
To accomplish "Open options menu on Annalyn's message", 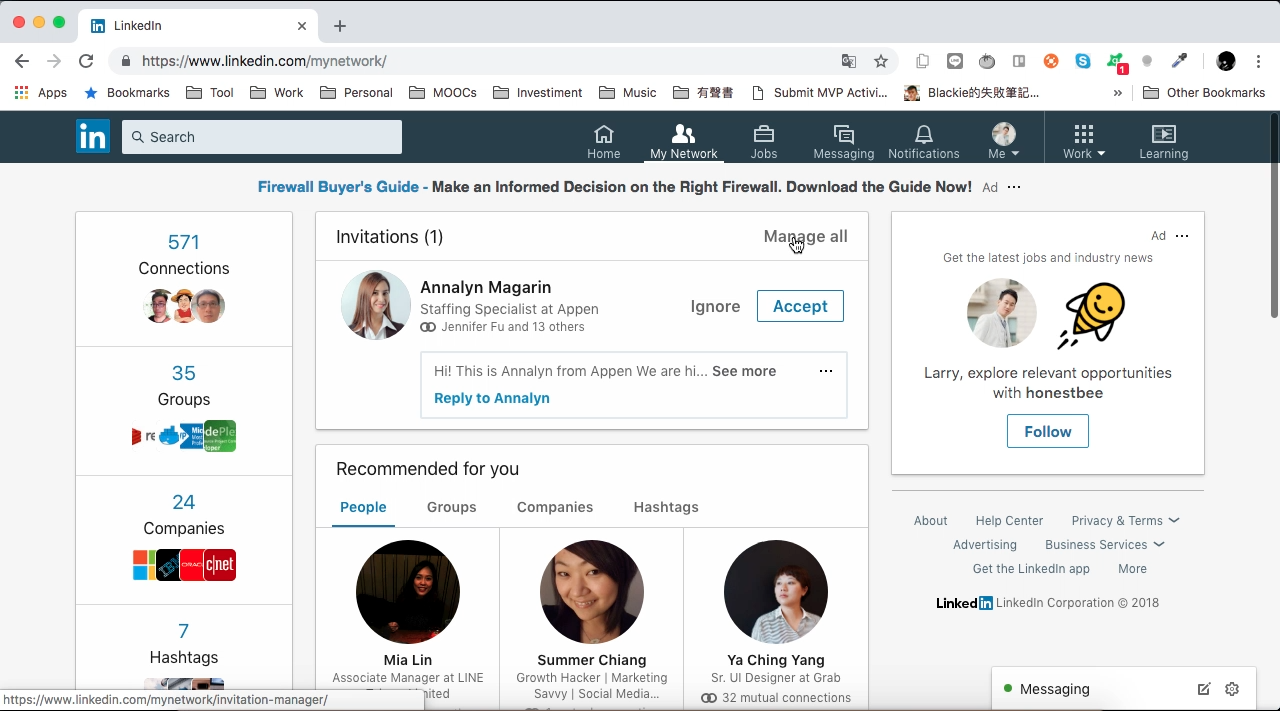I will [826, 371].
